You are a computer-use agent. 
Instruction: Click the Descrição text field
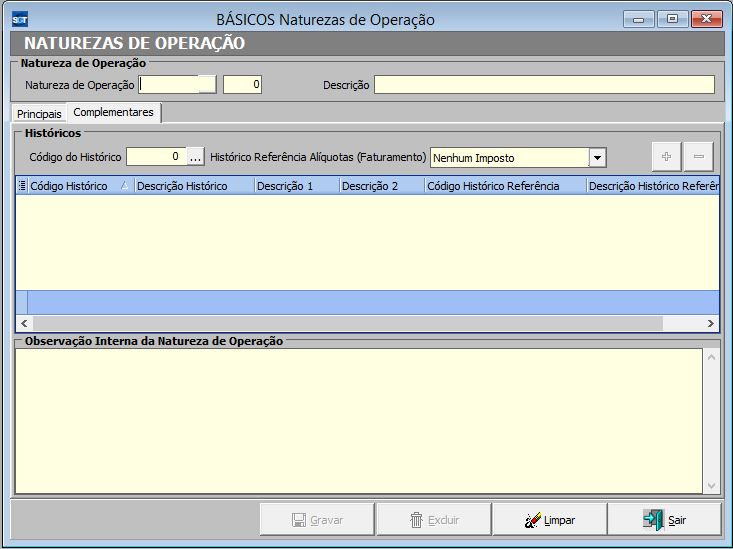(x=544, y=85)
